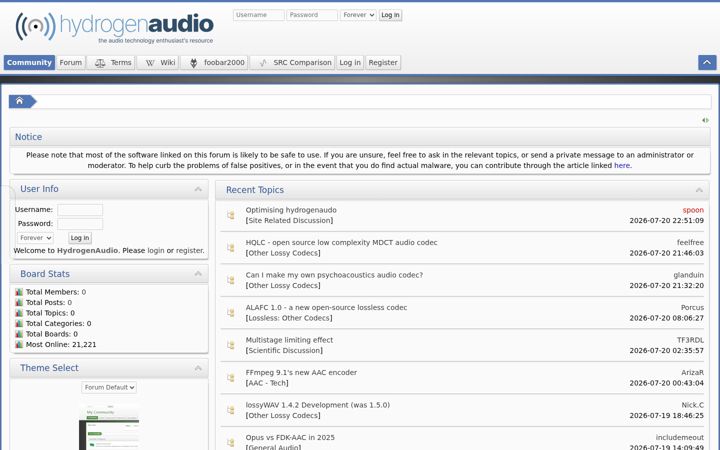Image resolution: width=720 pixels, height=450 pixels.
Task: Focus the User Info Password field
Action: point(80,224)
